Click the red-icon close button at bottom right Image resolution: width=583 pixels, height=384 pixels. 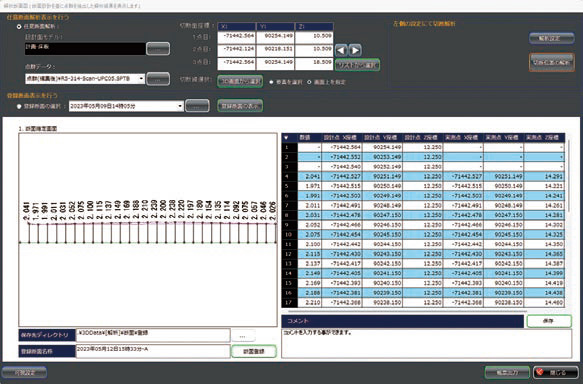555,372
